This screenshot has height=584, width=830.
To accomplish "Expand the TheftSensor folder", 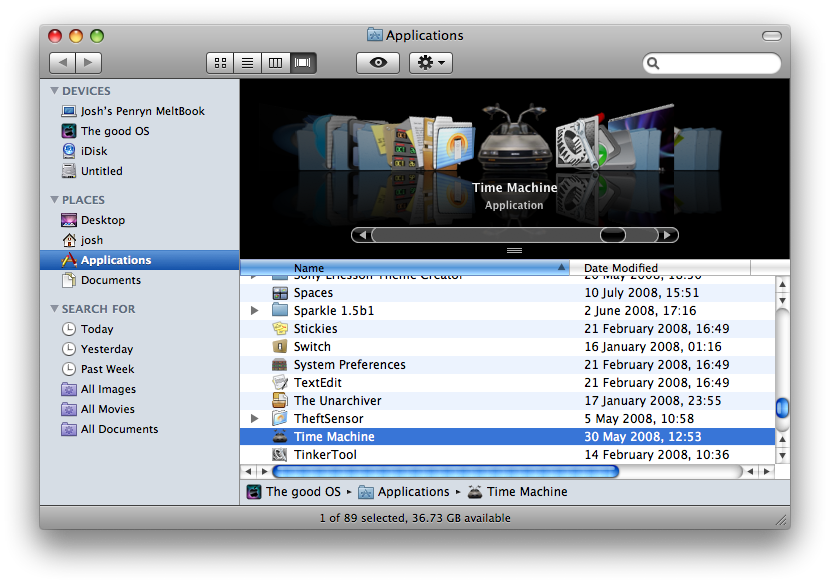I will 255,419.
